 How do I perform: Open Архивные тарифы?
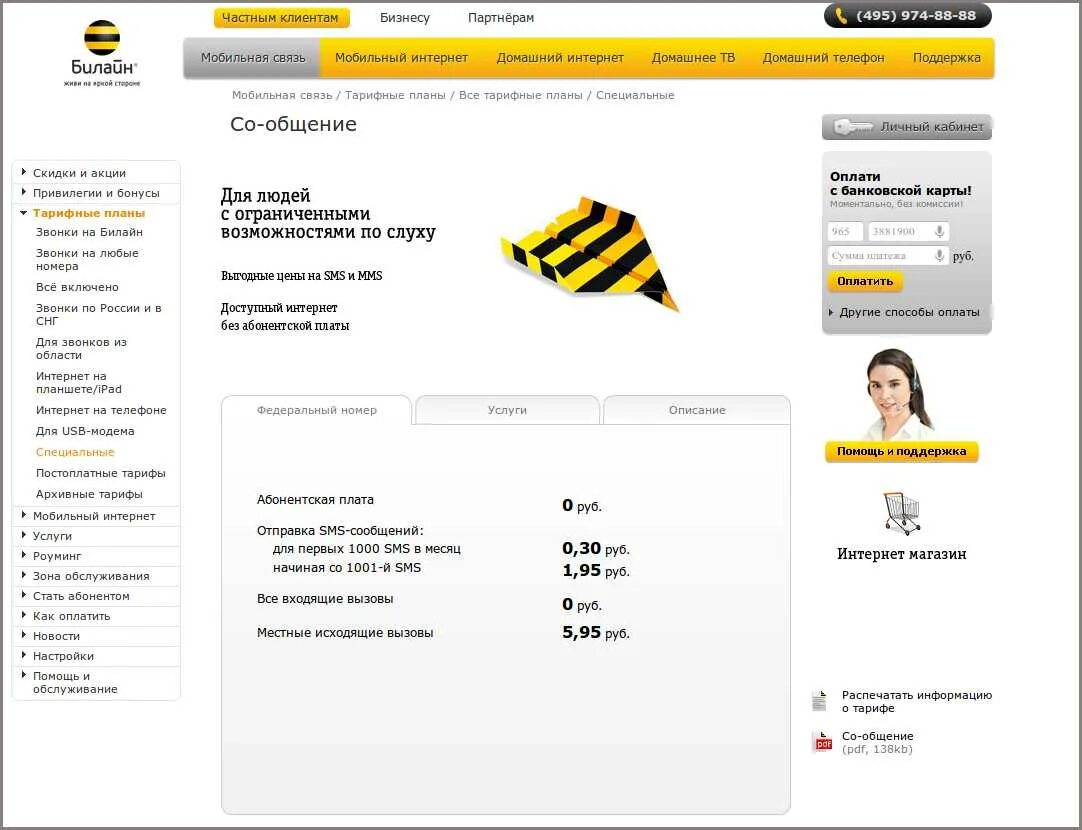click(89, 494)
